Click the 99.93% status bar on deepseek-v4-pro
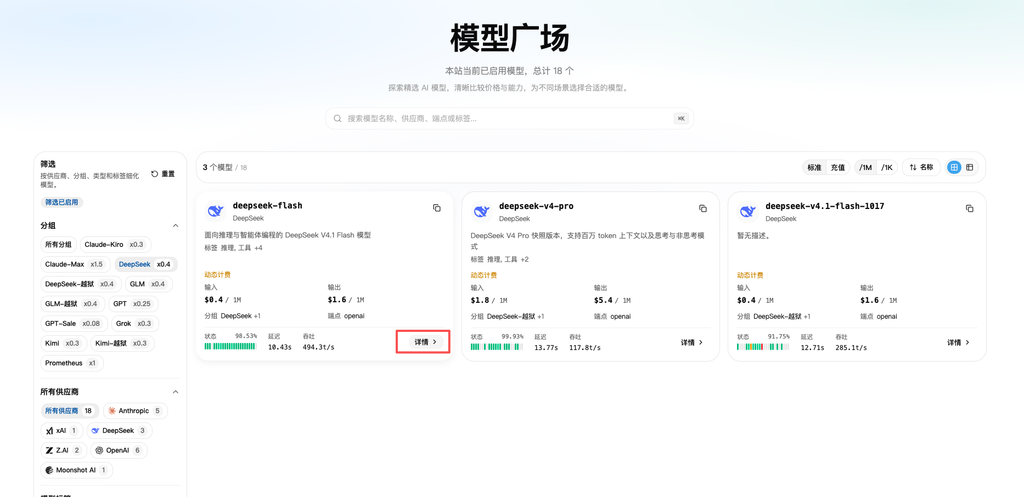 tap(497, 346)
